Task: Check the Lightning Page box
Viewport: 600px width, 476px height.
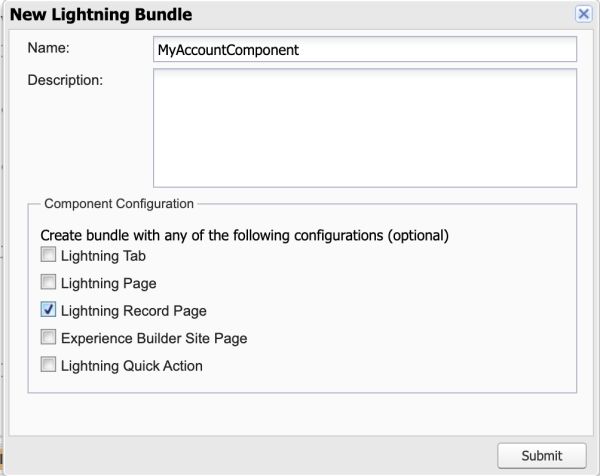Action: [48, 282]
